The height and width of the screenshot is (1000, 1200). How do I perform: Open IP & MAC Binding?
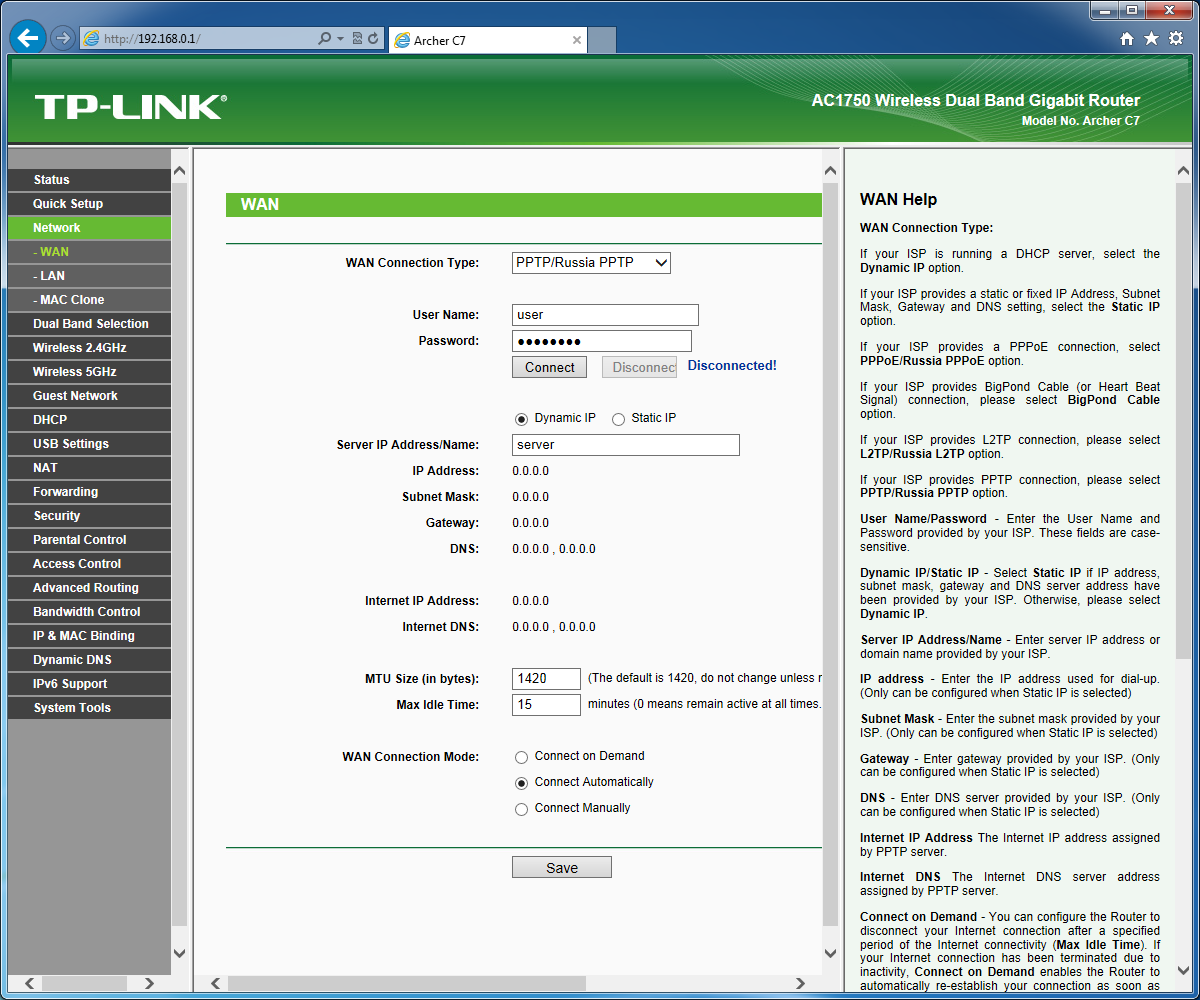pos(89,636)
